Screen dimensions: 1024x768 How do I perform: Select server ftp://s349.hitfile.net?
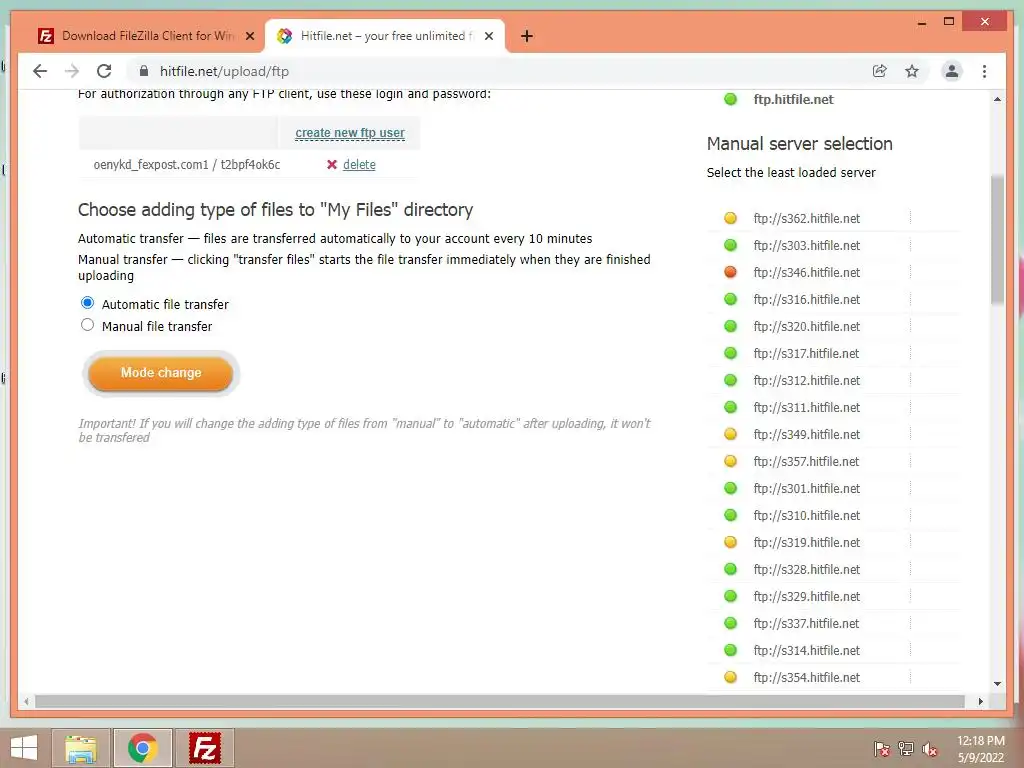pos(807,434)
